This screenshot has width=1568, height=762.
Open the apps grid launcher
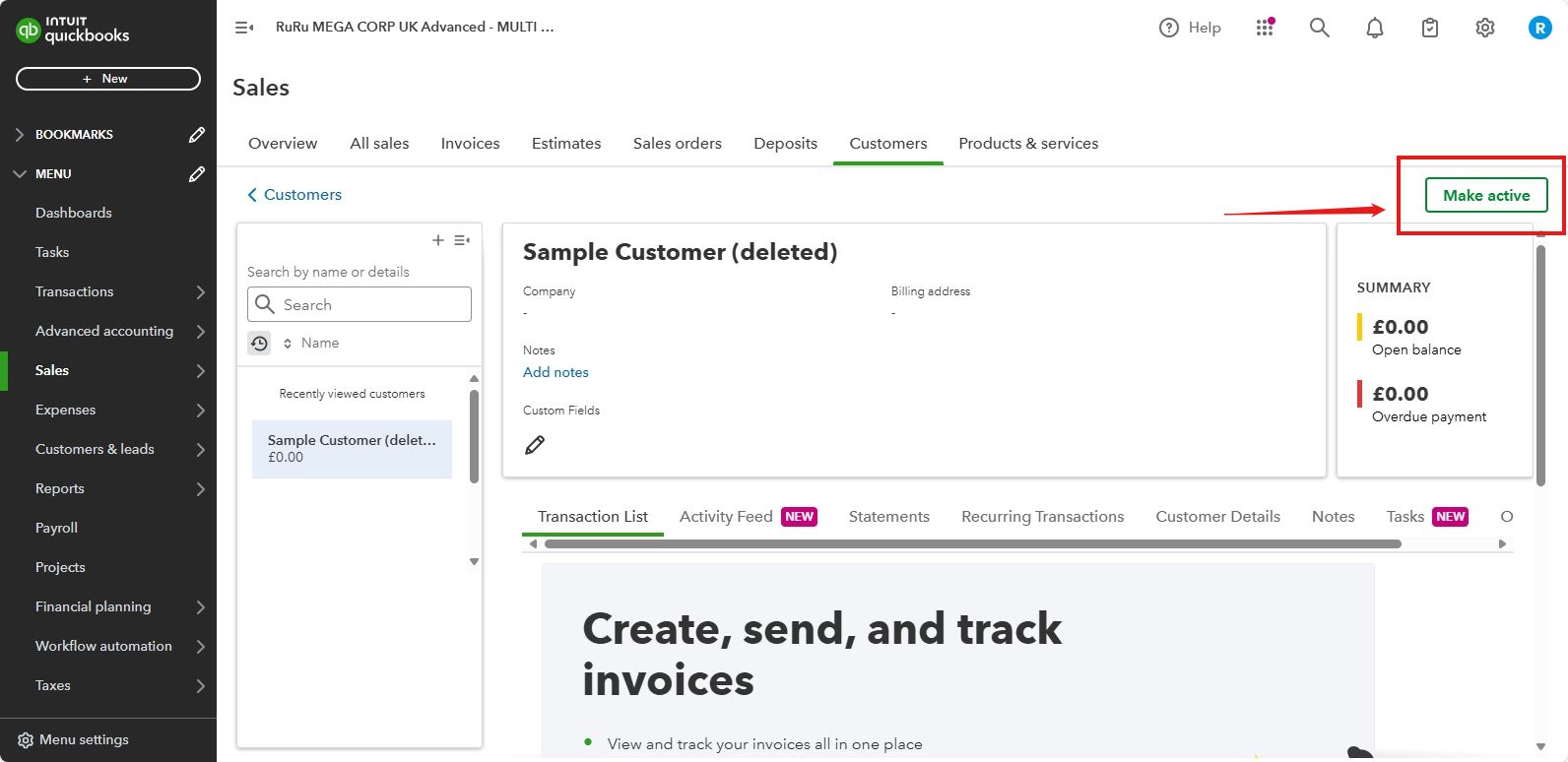coord(1265,28)
